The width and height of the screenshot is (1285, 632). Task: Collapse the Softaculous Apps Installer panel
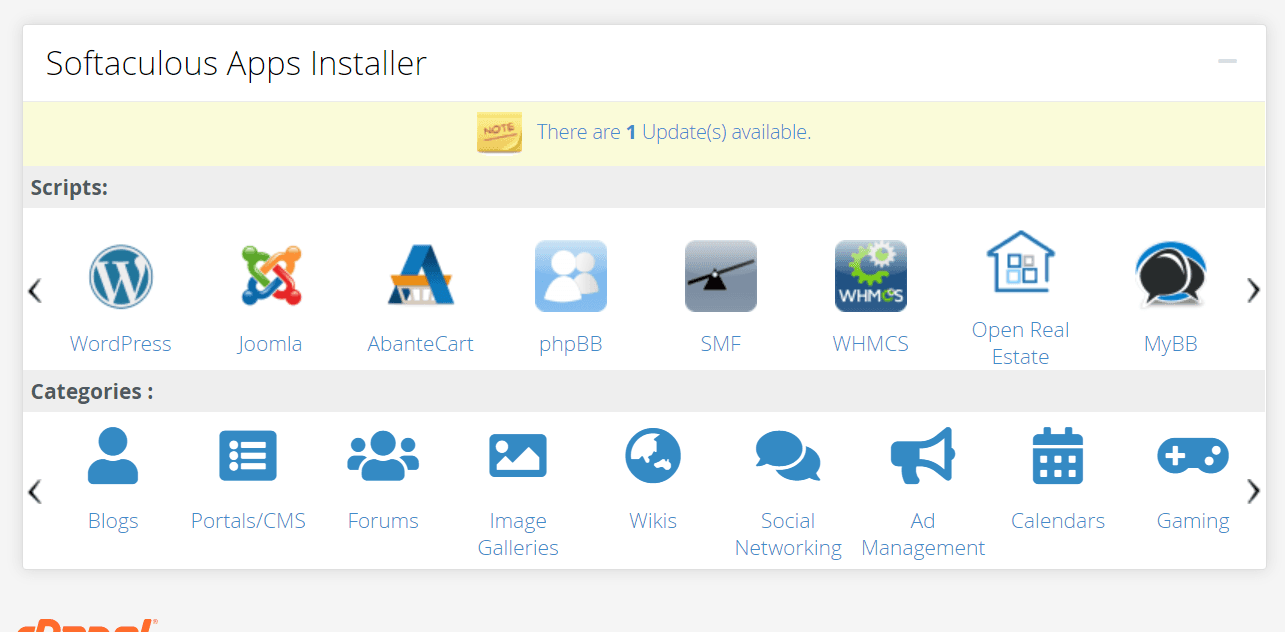coord(1227,62)
